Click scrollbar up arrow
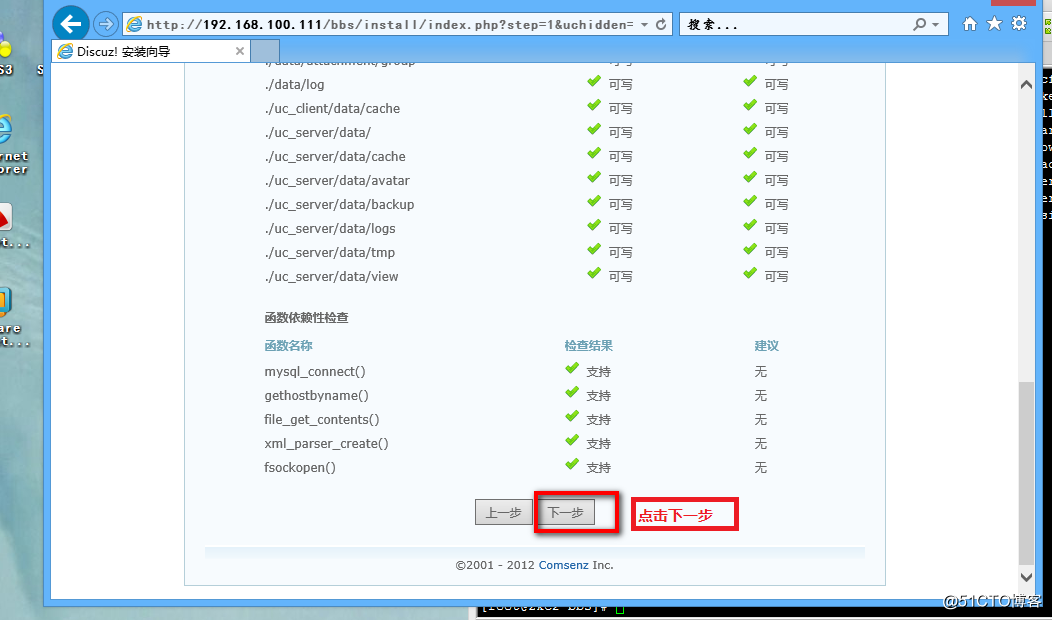 [1026, 85]
